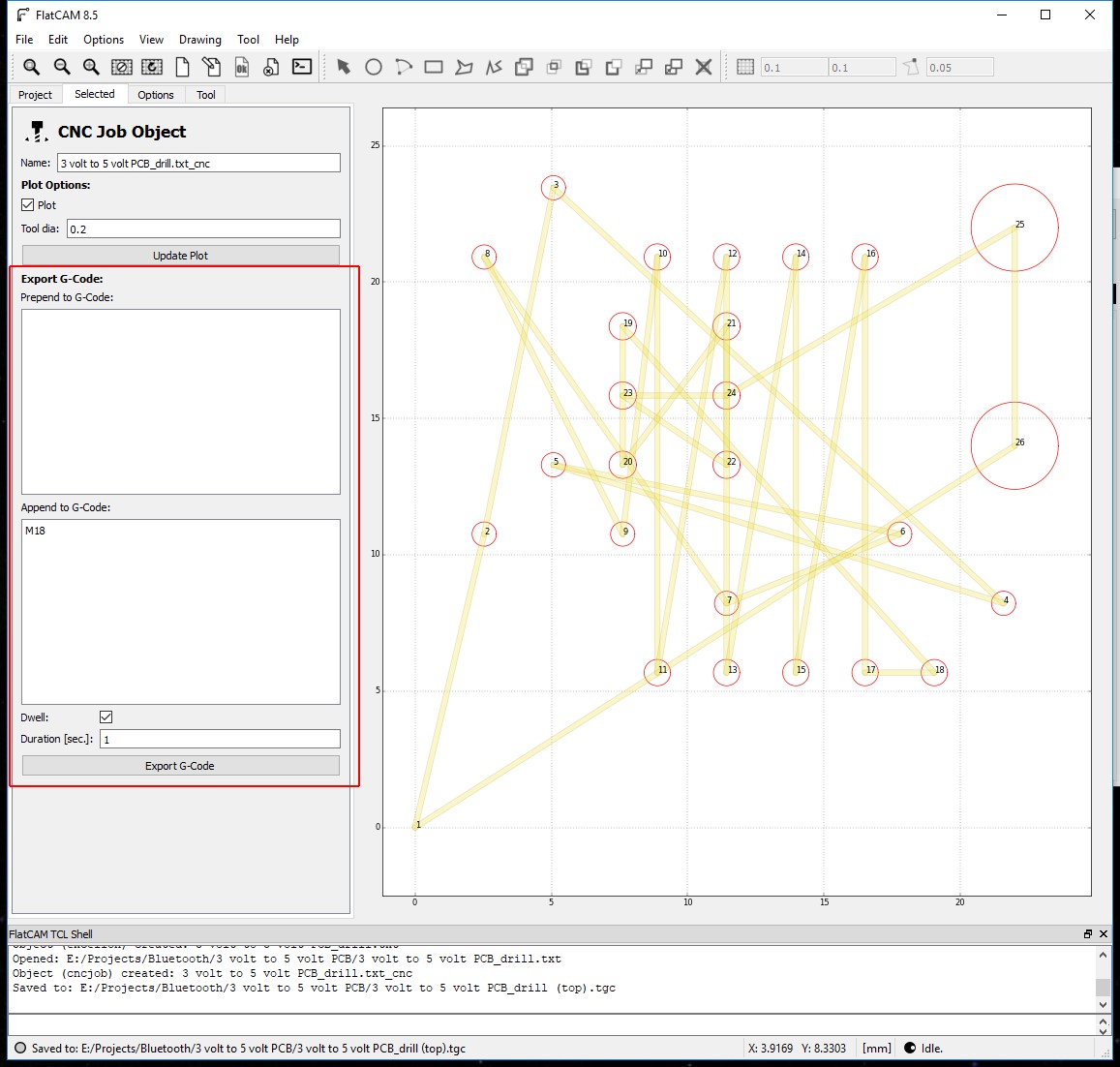Click drill point 25 in the plot
Image resolution: width=1120 pixels, height=1067 pixels.
pos(1014,228)
